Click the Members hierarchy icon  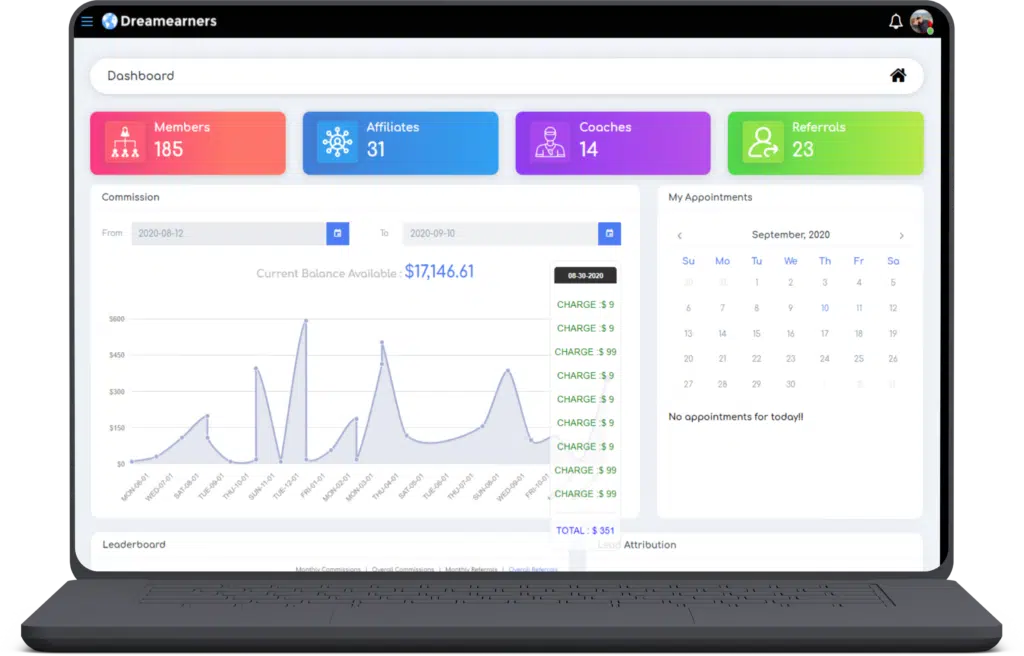(125, 142)
